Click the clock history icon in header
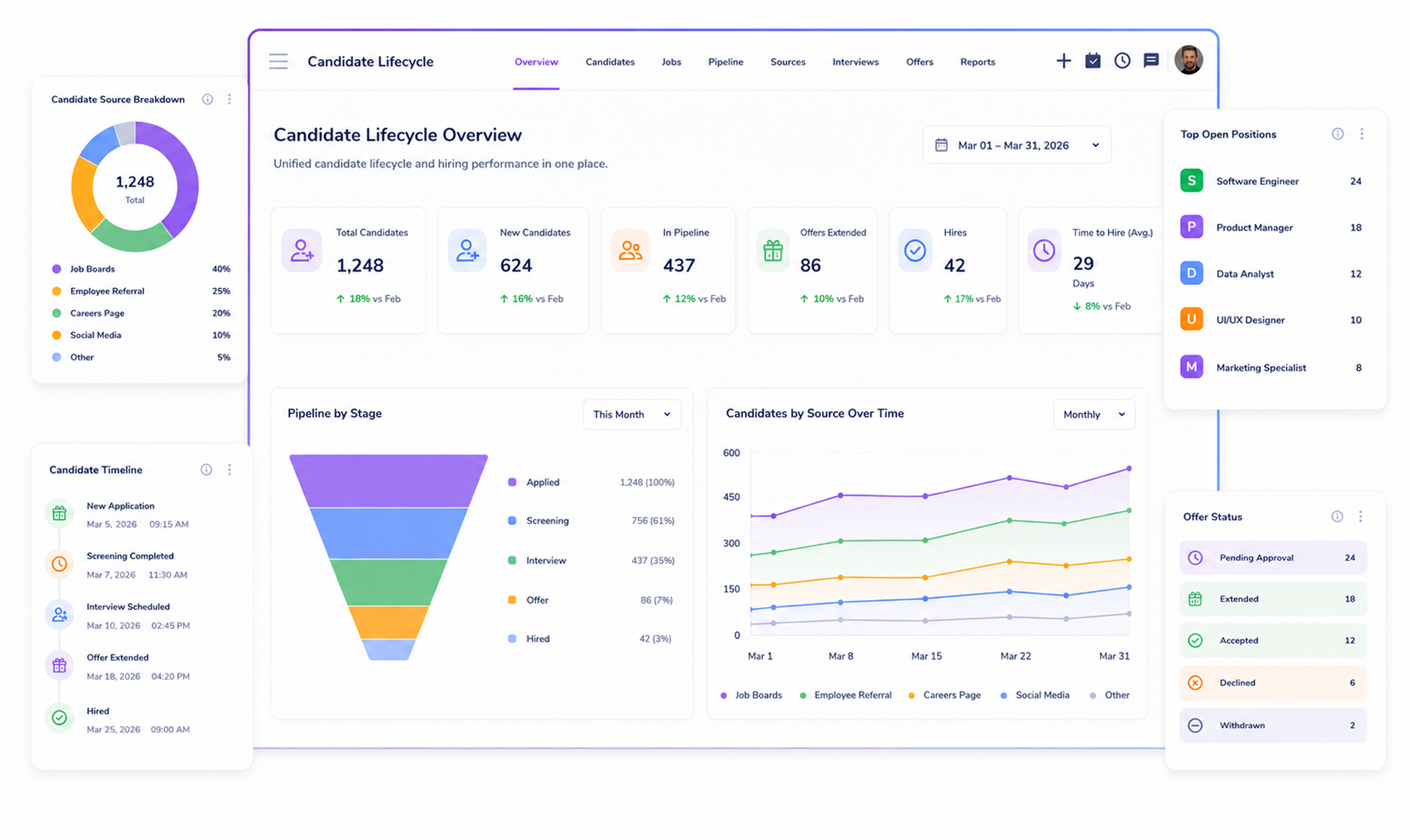This screenshot has width=1410, height=840. point(1122,61)
